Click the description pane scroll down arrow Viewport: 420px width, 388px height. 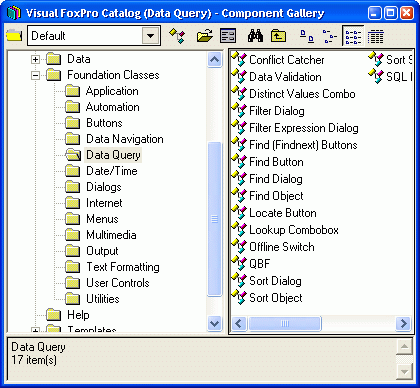pyautogui.click(x=404, y=371)
